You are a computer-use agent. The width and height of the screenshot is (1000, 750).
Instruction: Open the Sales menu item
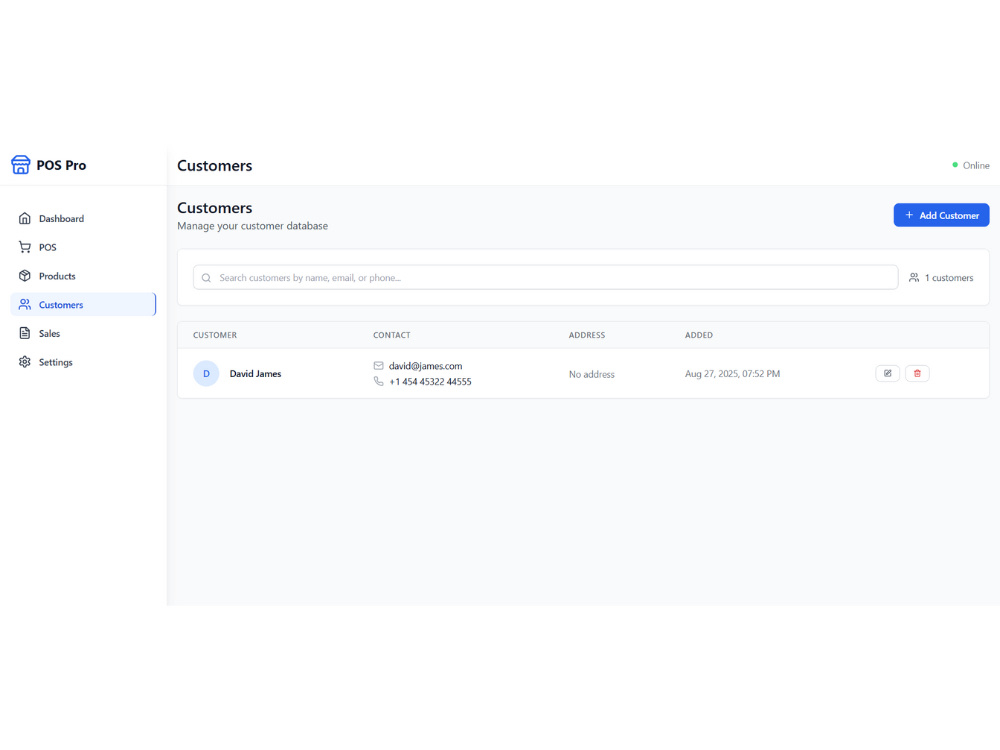(83, 333)
